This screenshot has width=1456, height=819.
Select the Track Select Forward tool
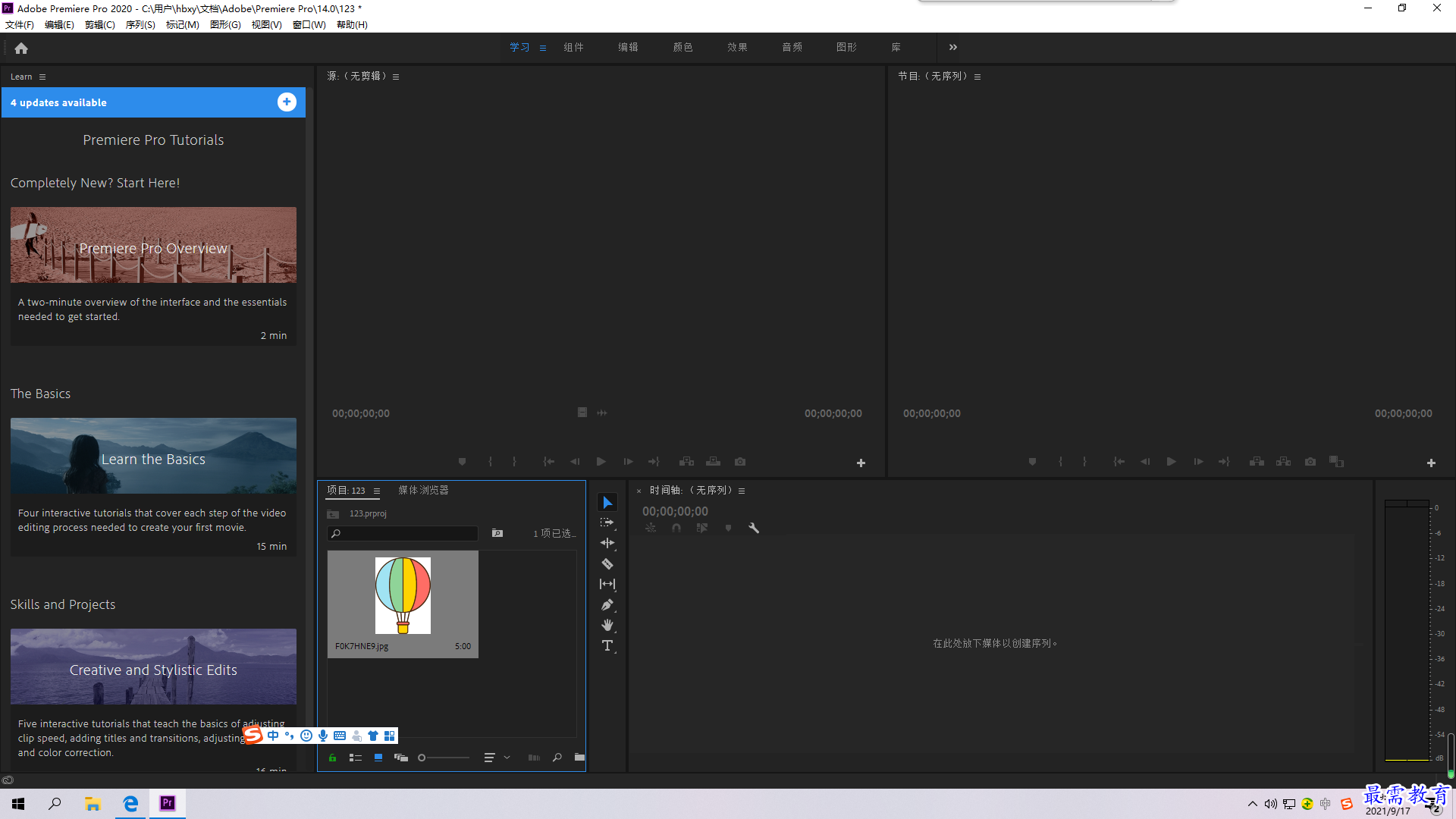pos(607,523)
